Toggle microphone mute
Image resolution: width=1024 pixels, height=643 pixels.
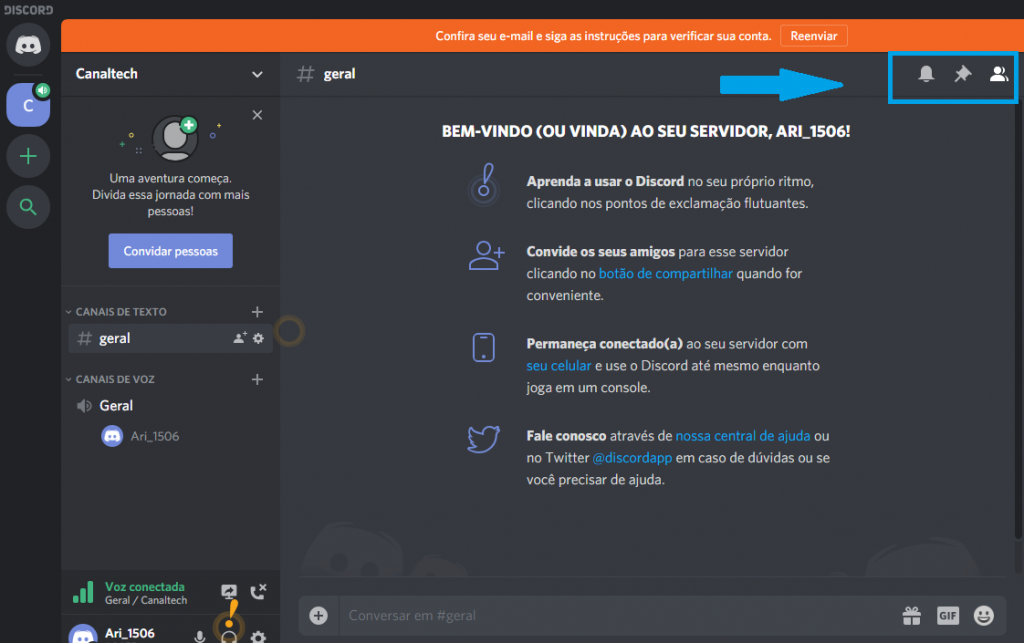200,636
